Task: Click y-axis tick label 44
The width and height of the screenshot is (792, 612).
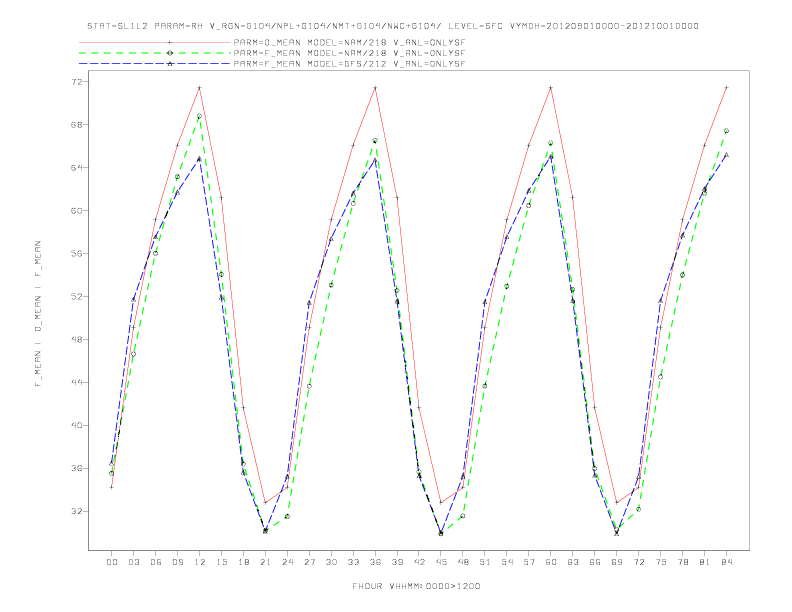Action: click(78, 382)
